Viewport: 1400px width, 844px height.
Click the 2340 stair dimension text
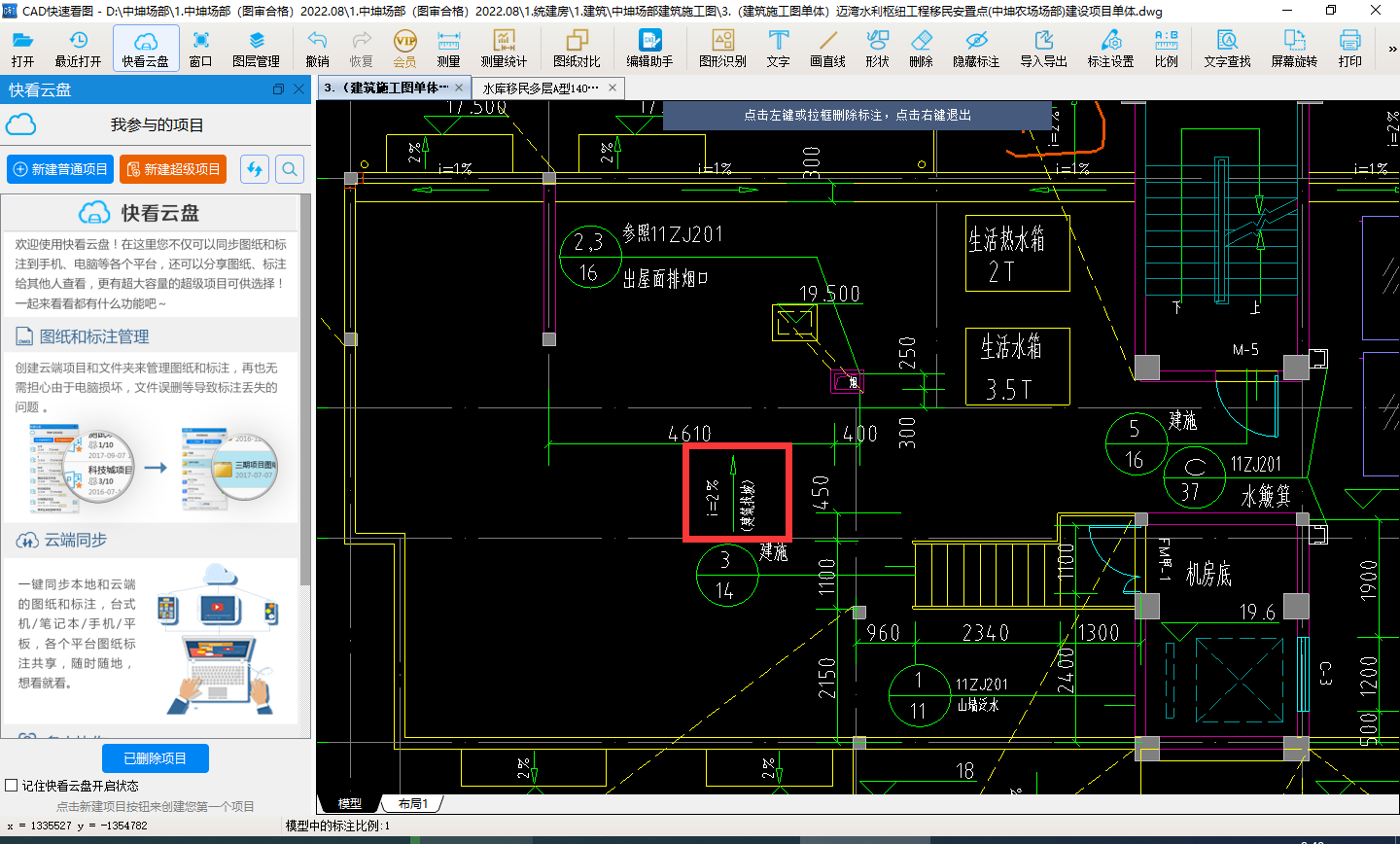click(x=986, y=633)
